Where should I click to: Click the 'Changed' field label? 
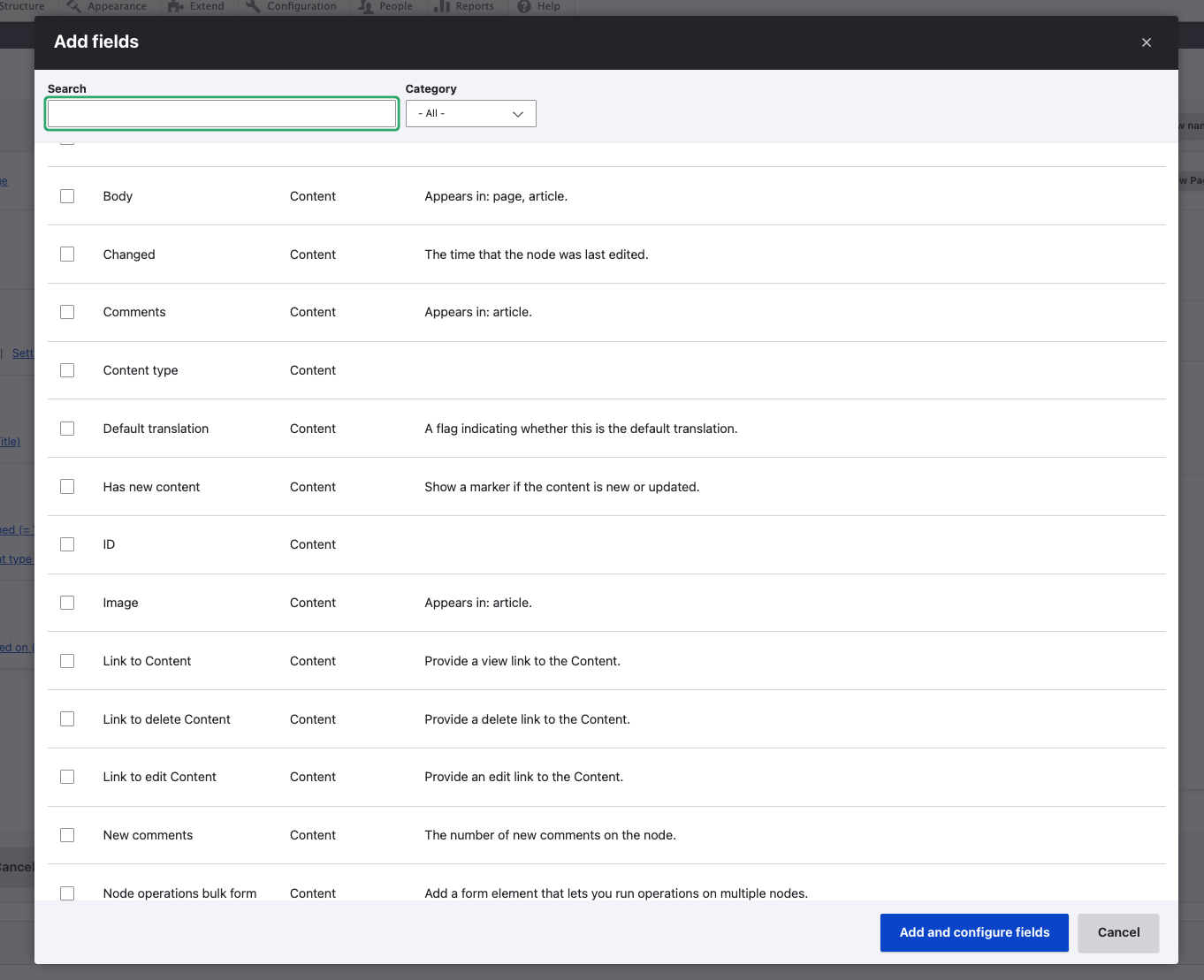point(129,254)
